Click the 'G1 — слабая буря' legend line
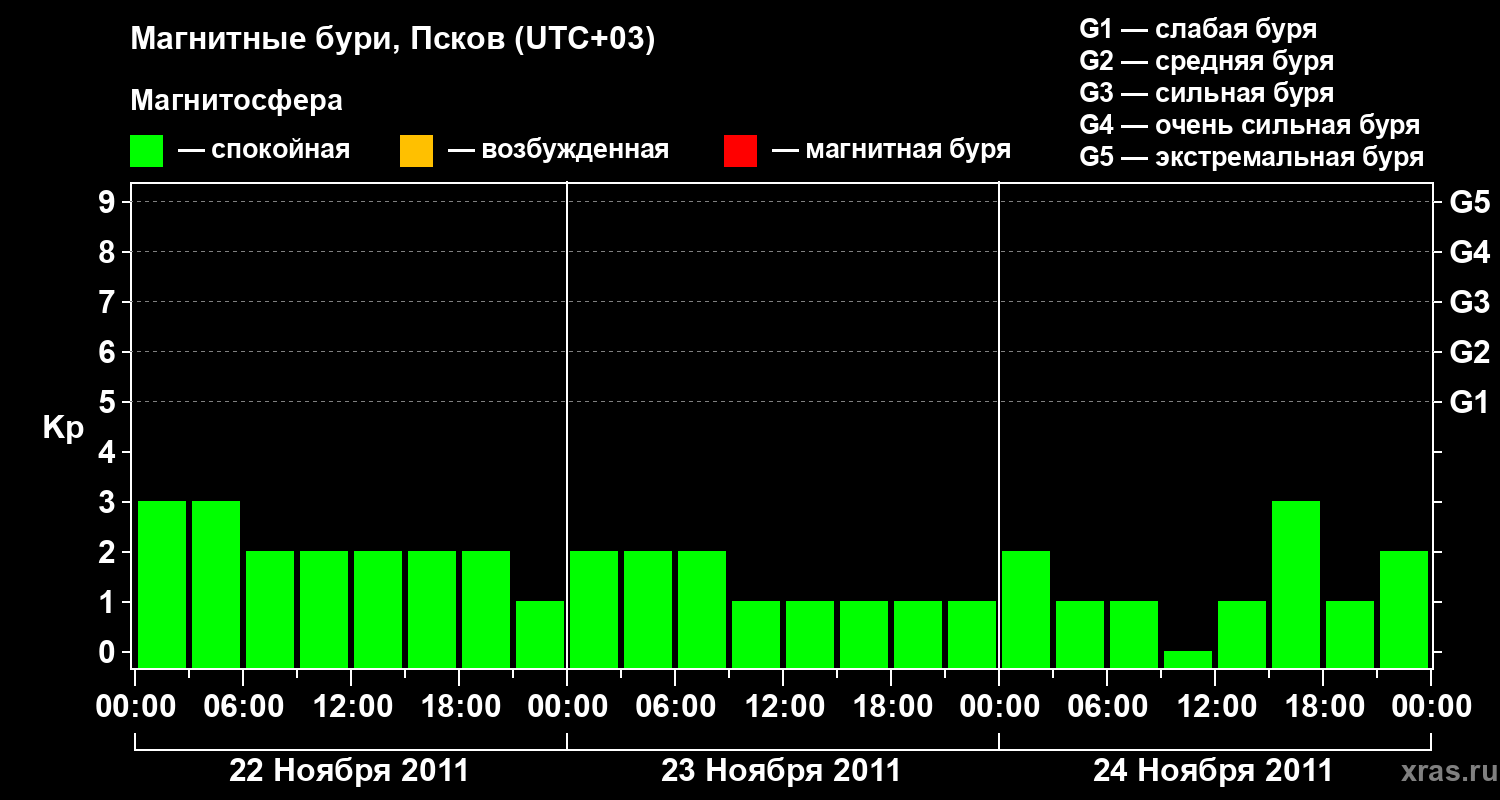1500x800 pixels. (x=1198, y=29)
